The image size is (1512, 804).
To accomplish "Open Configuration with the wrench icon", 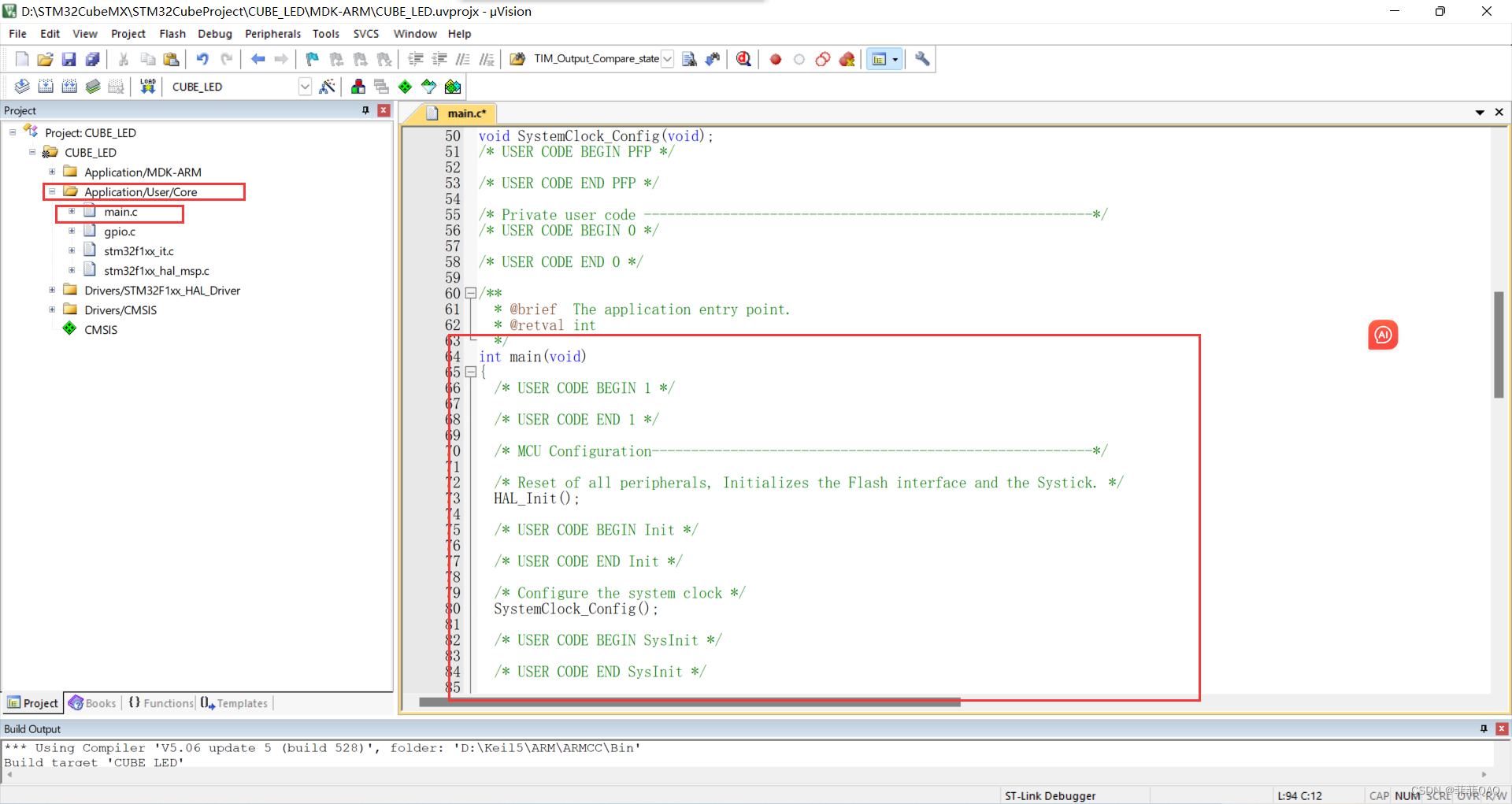I will tap(922, 59).
